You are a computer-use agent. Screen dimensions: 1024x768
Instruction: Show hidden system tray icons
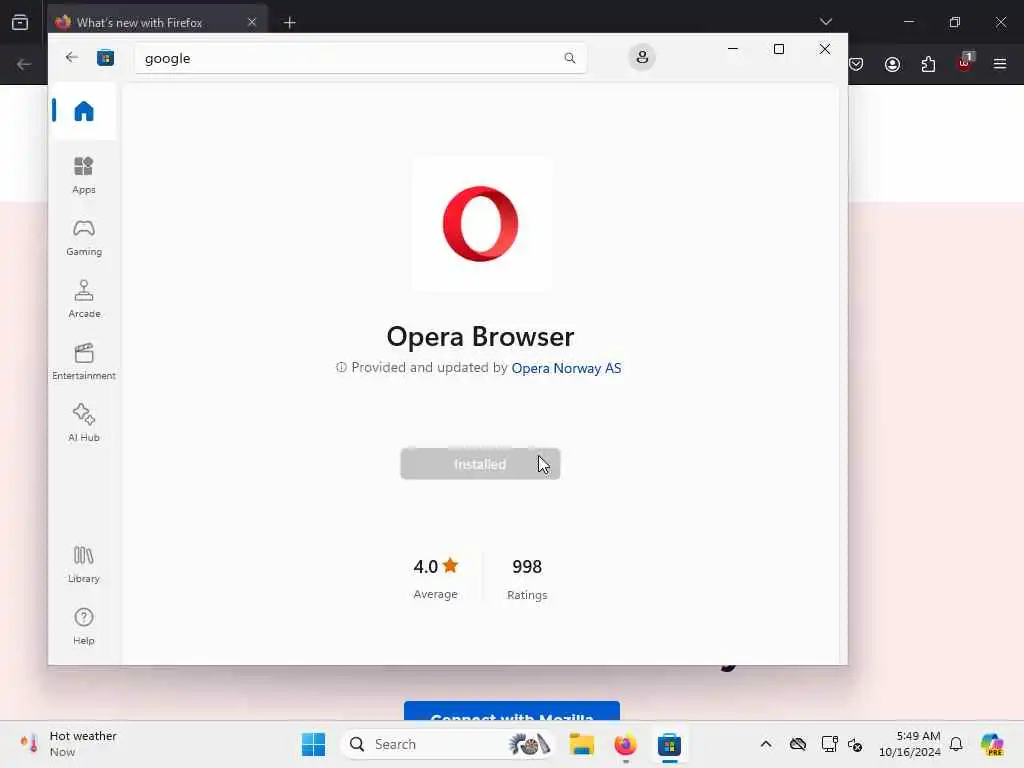coord(766,744)
